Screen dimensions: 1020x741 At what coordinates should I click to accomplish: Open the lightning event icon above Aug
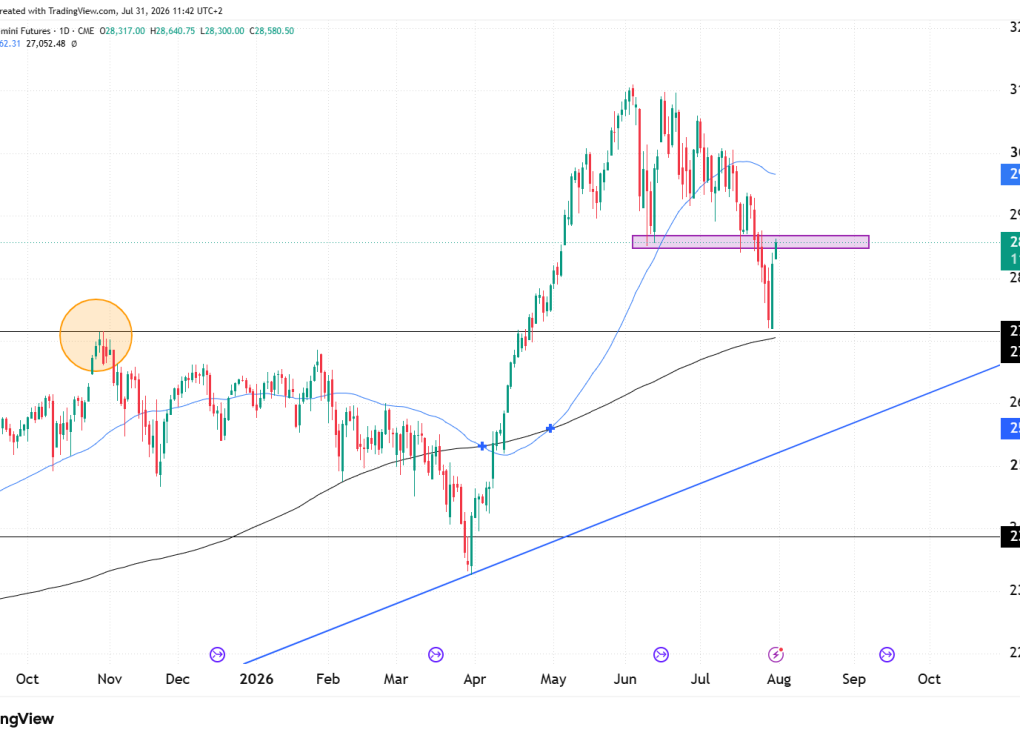pos(775,654)
